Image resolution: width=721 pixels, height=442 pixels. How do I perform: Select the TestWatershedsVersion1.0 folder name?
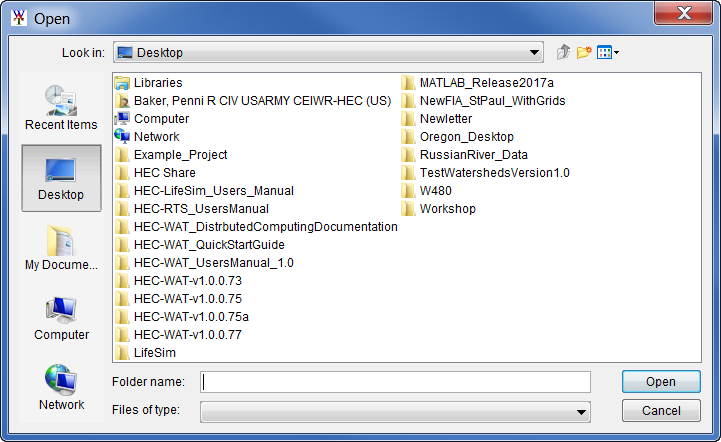tap(495, 172)
